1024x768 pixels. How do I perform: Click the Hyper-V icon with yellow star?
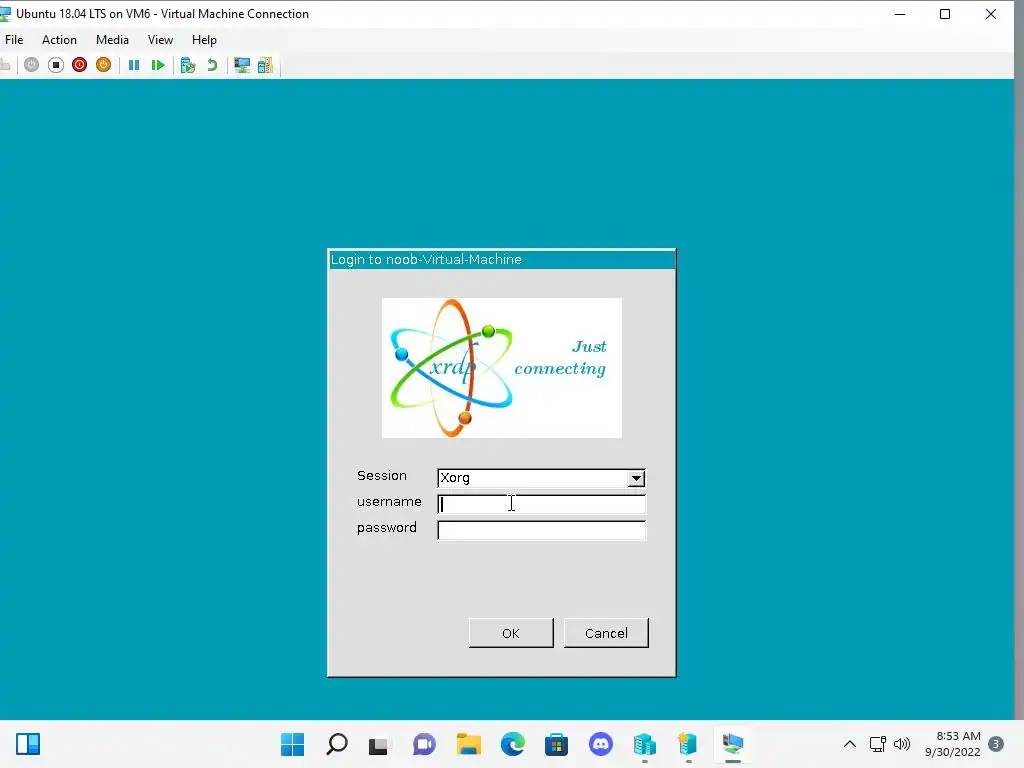688,744
